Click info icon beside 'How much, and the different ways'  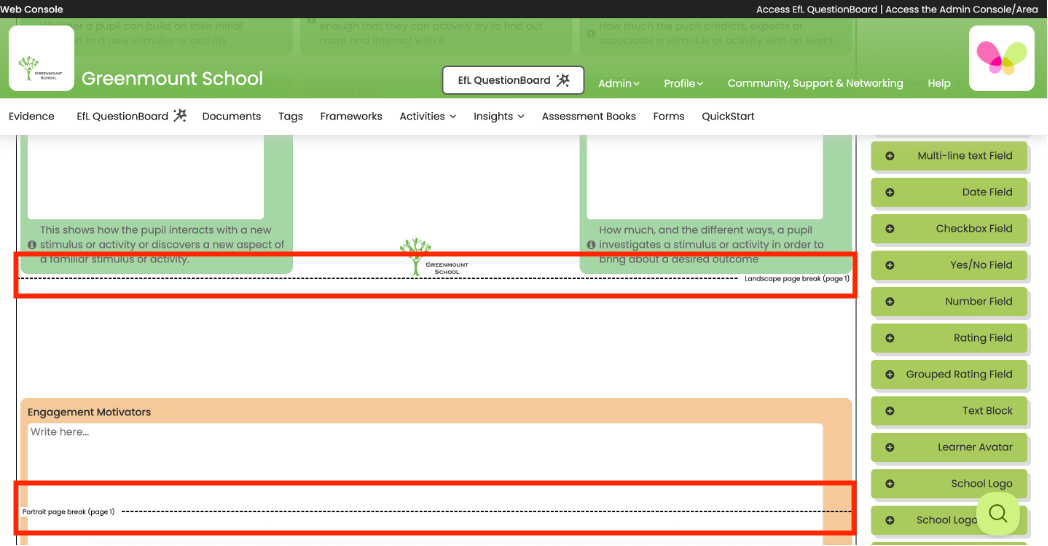click(591, 245)
